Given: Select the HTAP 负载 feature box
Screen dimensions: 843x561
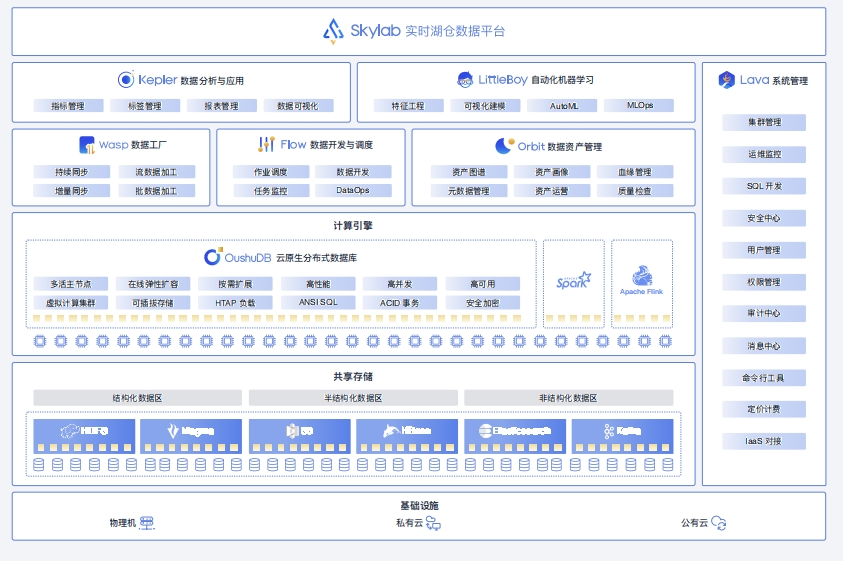Looking at the screenshot, I should pyautogui.click(x=235, y=303).
